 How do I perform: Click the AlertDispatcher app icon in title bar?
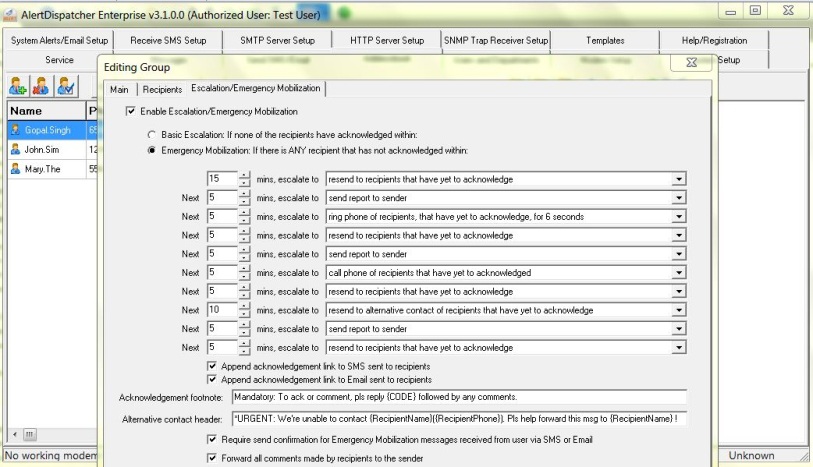(x=9, y=15)
